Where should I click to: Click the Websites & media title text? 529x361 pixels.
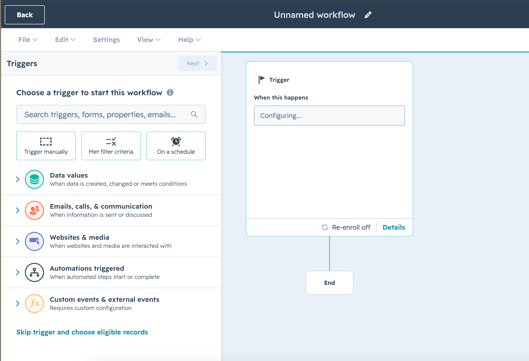pyautogui.click(x=79, y=238)
